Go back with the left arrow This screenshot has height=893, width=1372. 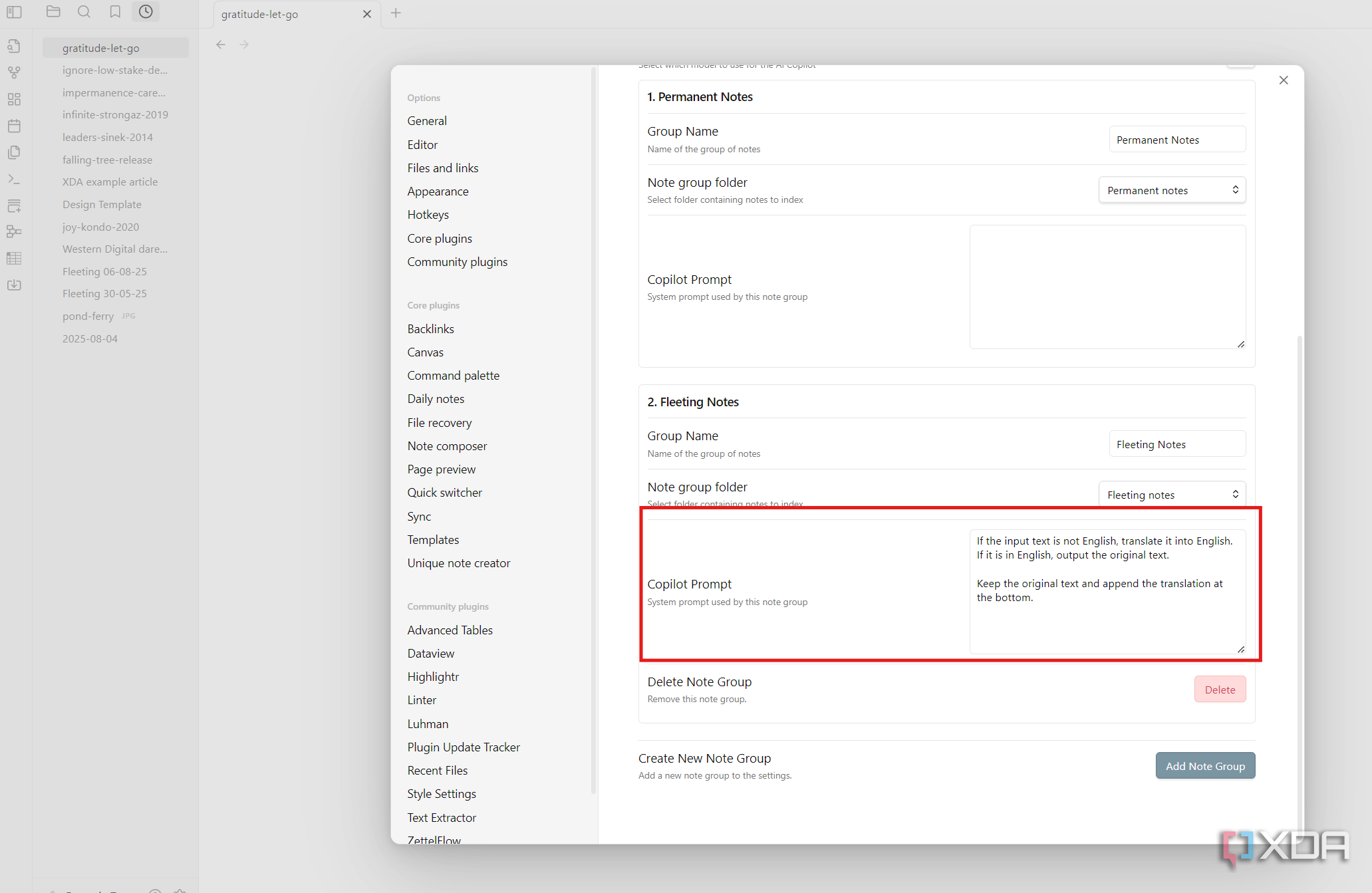point(221,45)
